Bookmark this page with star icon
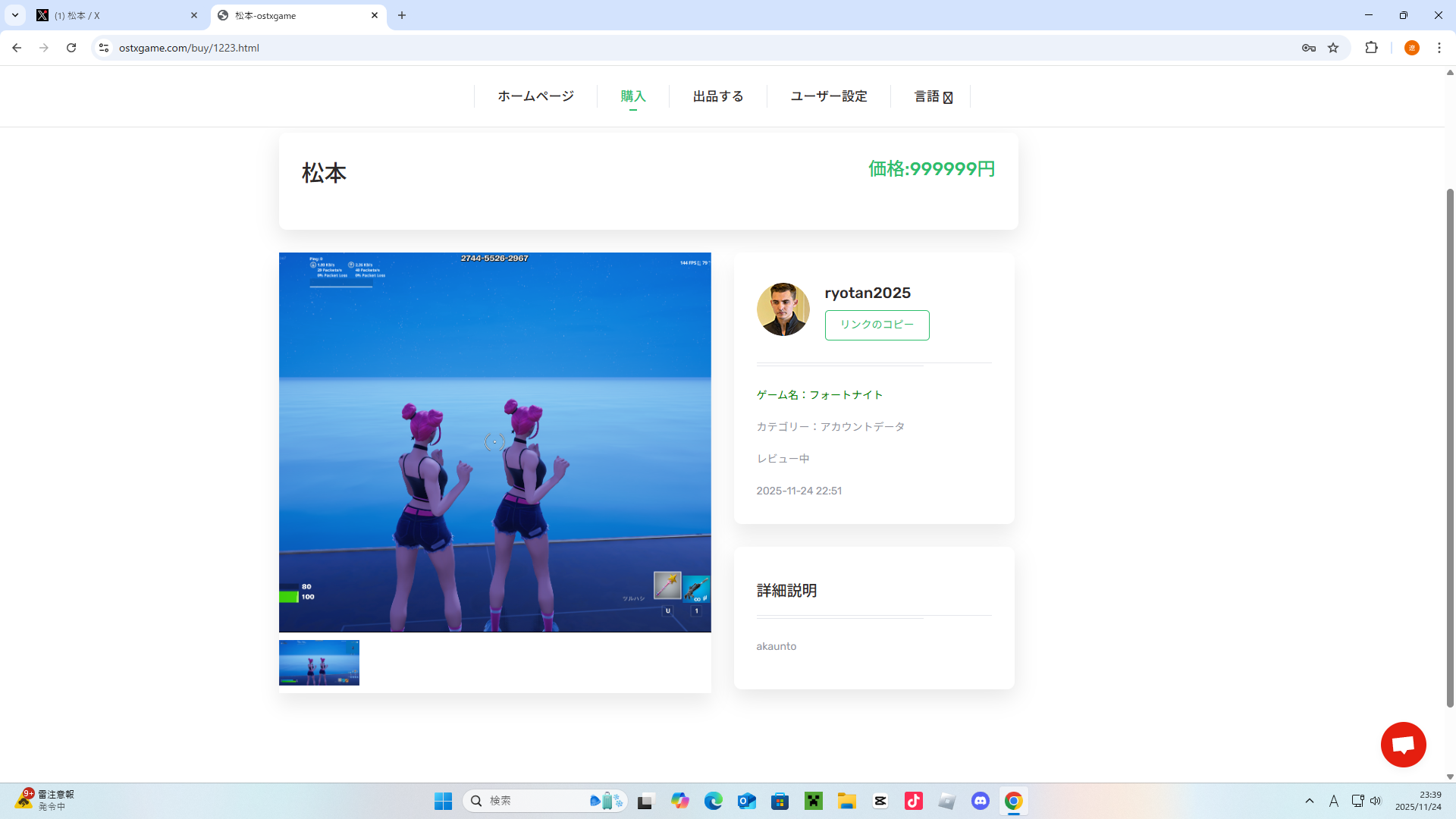Viewport: 1456px width, 819px height. pos(1333,48)
